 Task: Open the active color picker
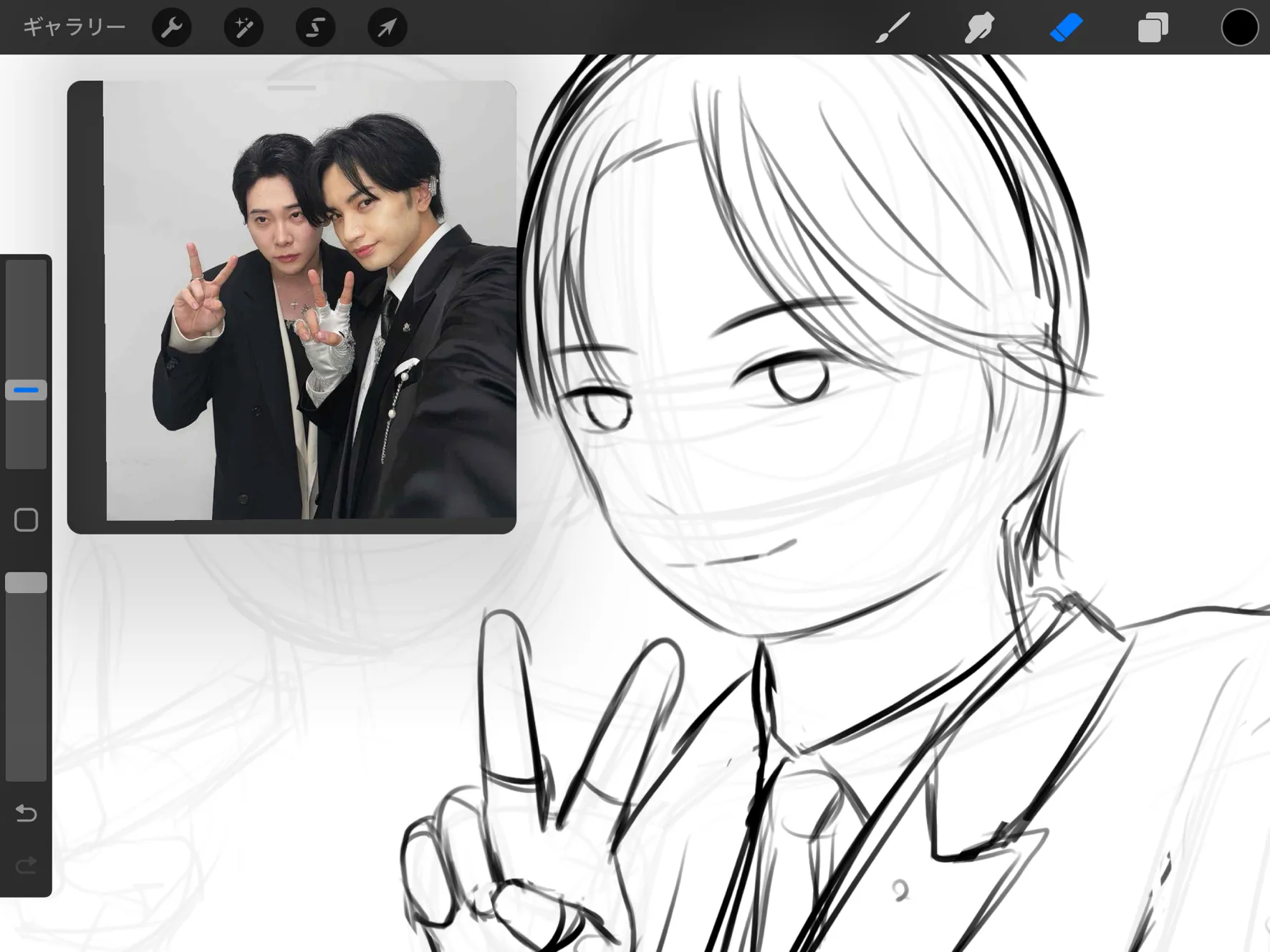pyautogui.click(x=1240, y=27)
